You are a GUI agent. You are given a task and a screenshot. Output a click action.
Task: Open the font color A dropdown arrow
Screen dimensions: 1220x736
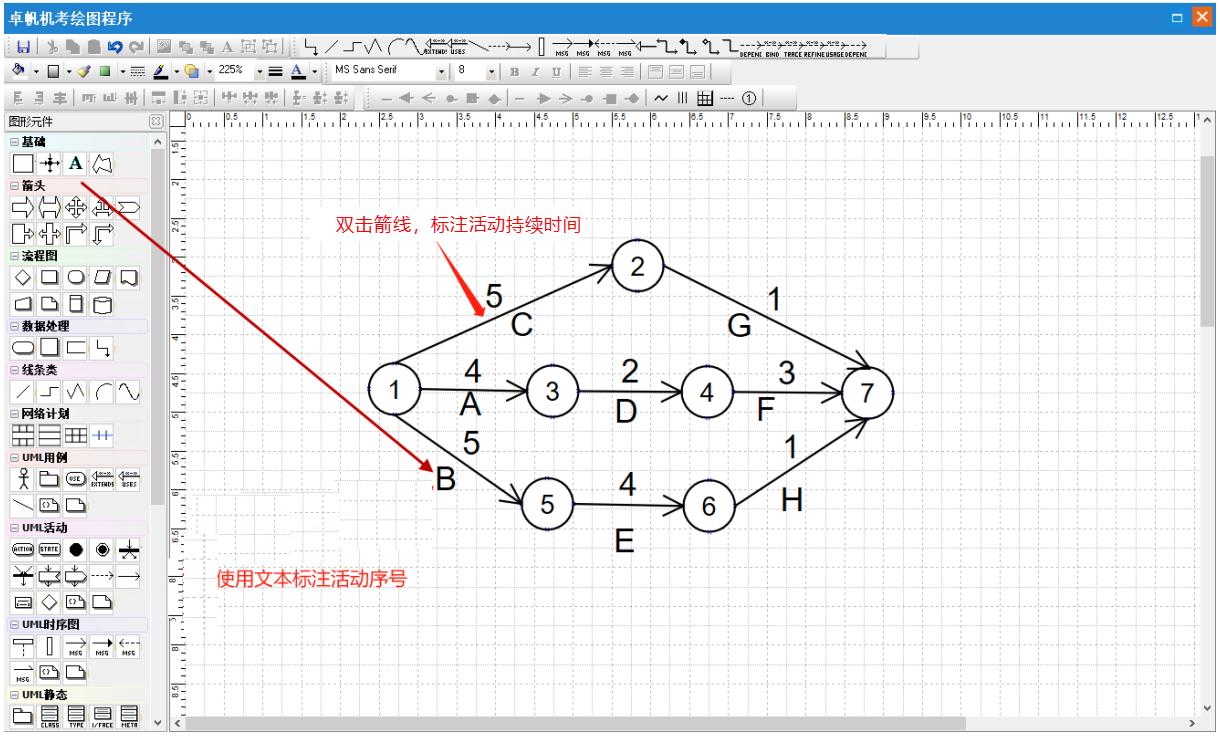(314, 71)
